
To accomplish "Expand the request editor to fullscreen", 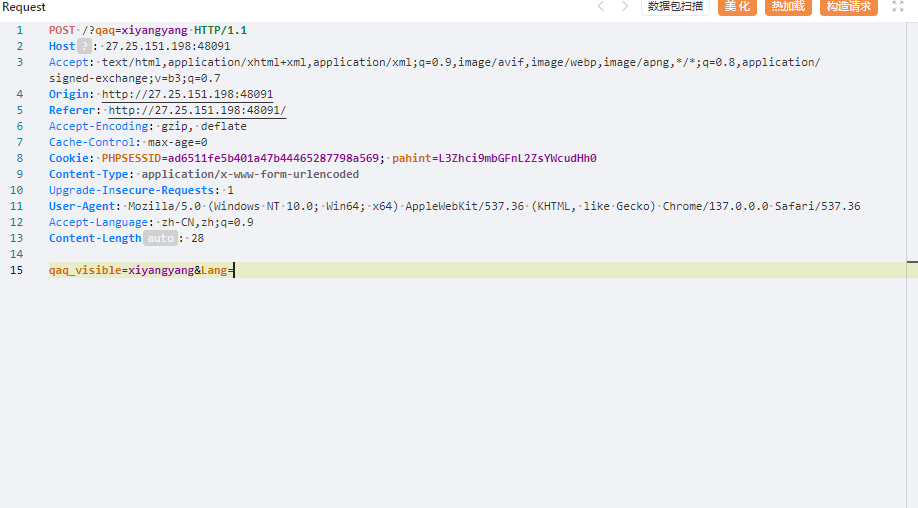I will click(x=897, y=7).
